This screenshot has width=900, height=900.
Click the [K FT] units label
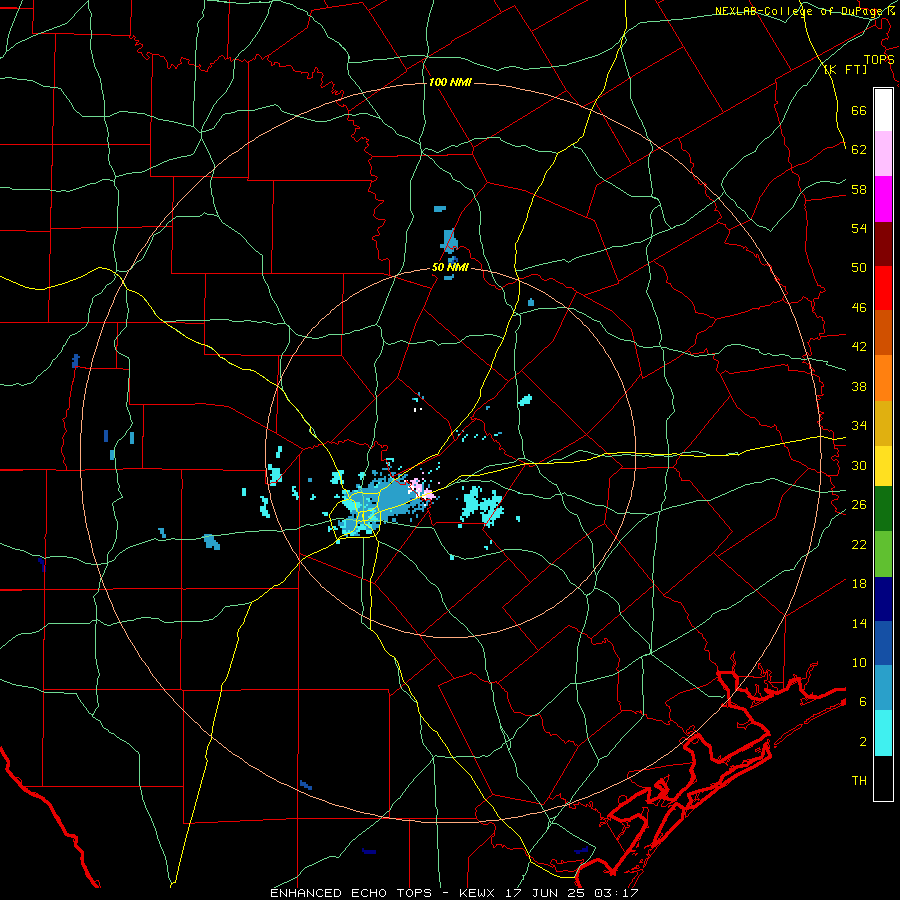coord(845,69)
